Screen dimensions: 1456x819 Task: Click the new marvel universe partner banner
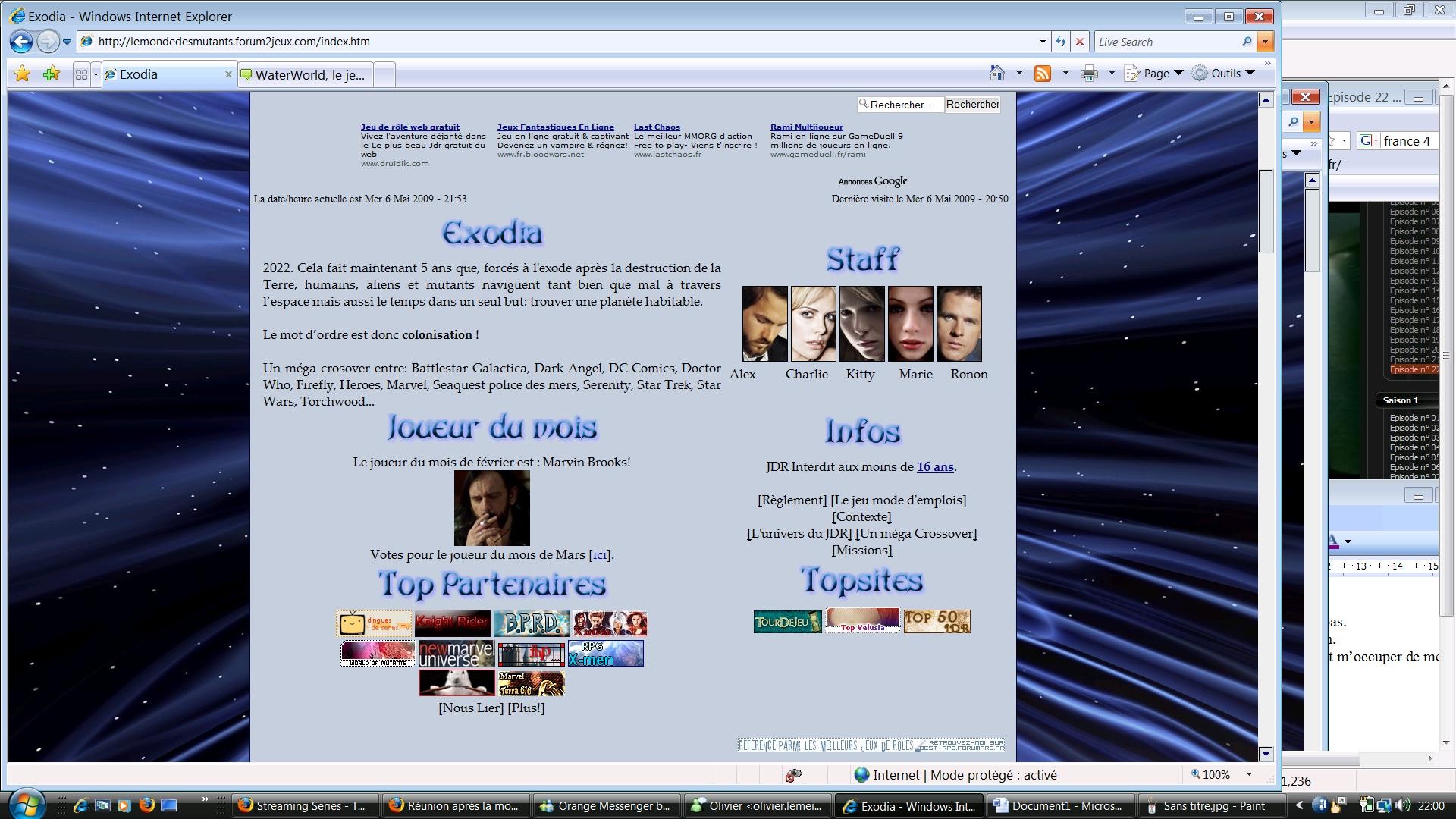457,654
